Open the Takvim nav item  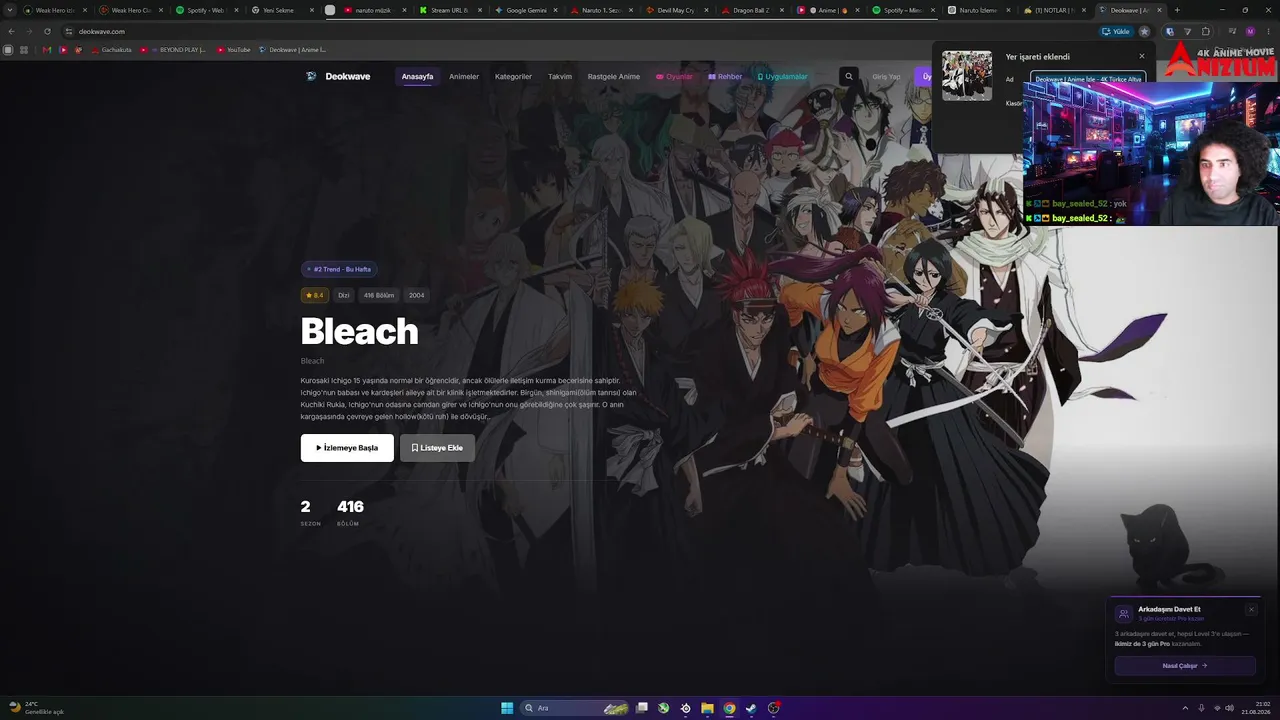point(560,76)
